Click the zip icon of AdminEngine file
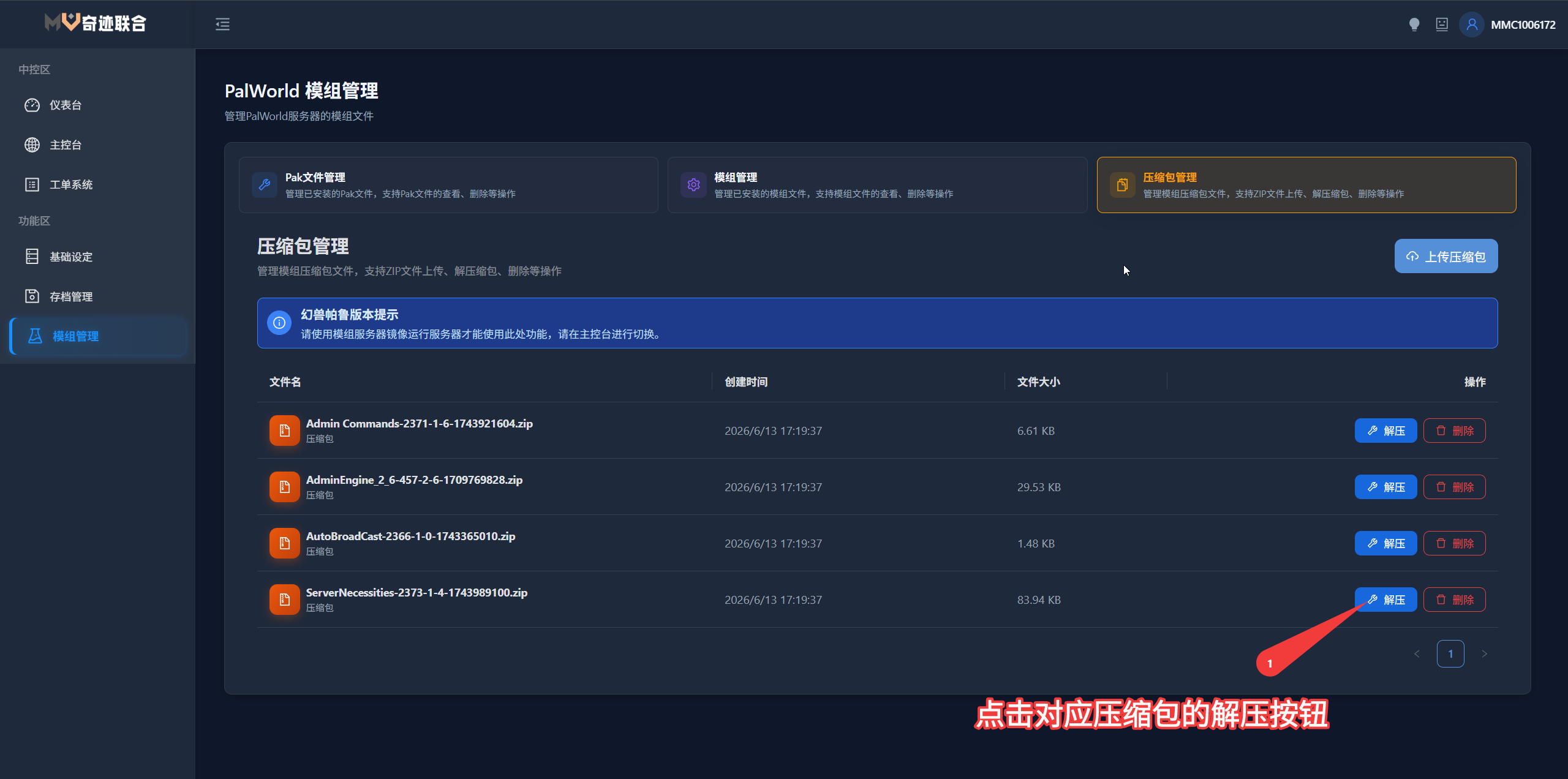The width and height of the screenshot is (1568, 779). click(x=285, y=487)
